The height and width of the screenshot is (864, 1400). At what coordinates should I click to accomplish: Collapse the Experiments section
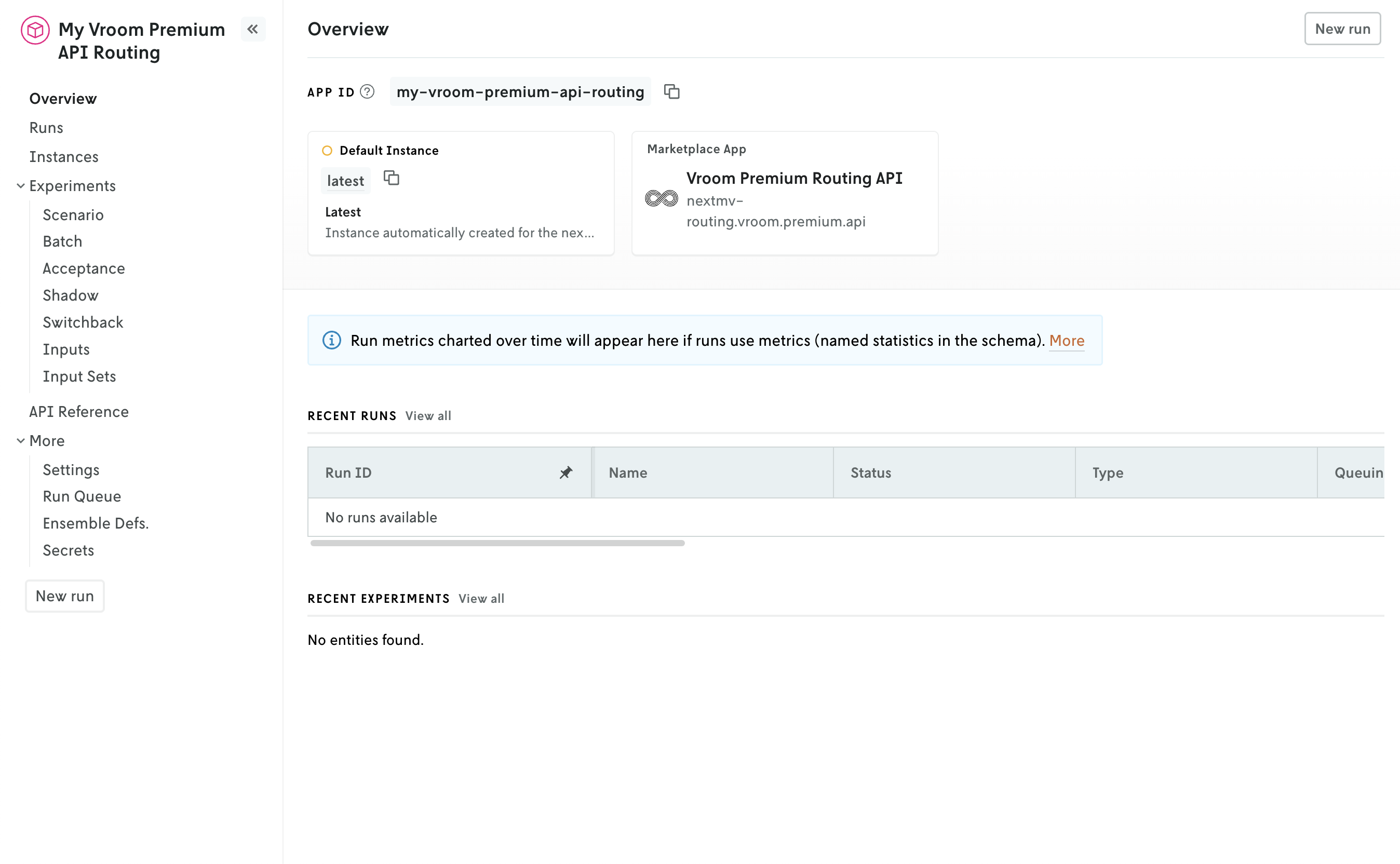(21, 185)
